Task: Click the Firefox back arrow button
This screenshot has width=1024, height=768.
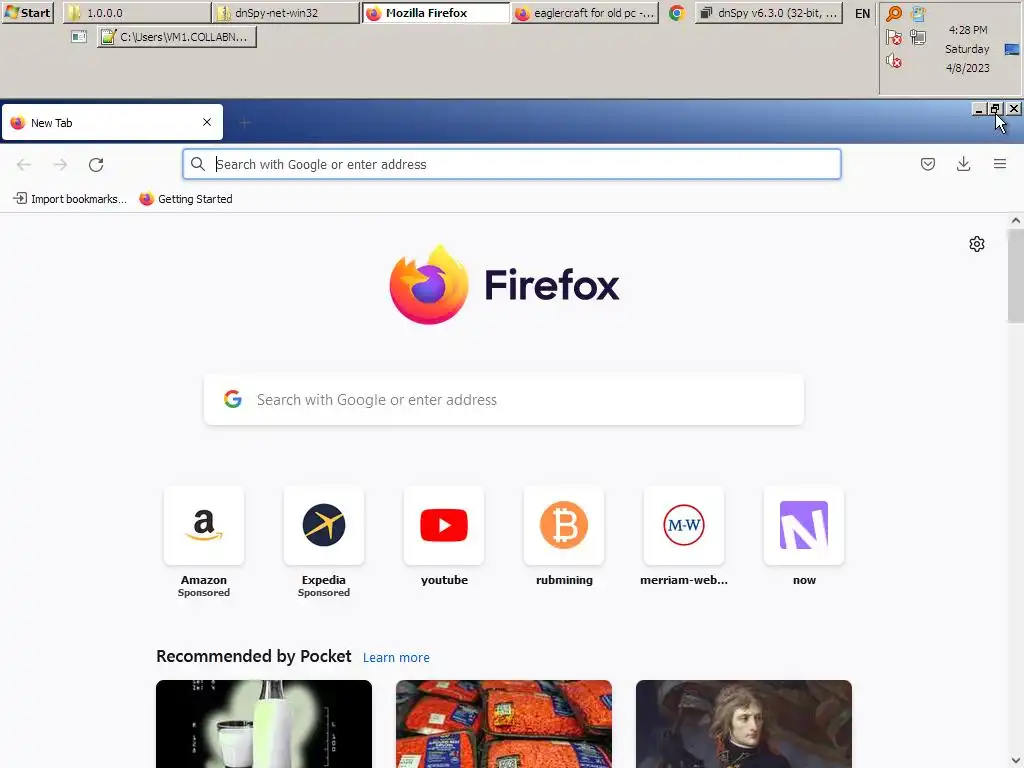Action: tap(24, 165)
